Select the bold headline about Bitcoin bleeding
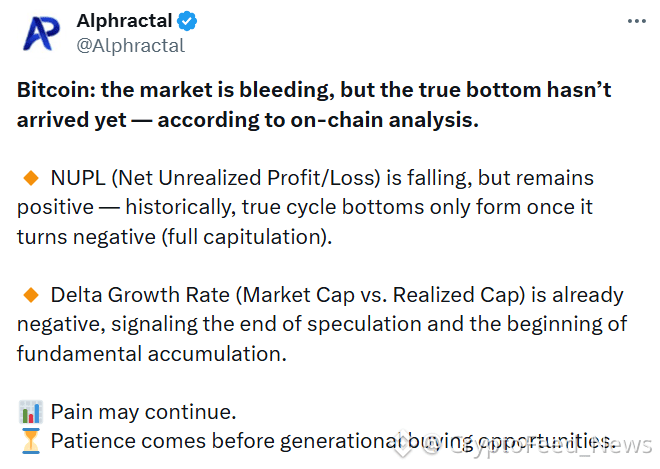The height and width of the screenshot is (469, 660). tap(314, 105)
